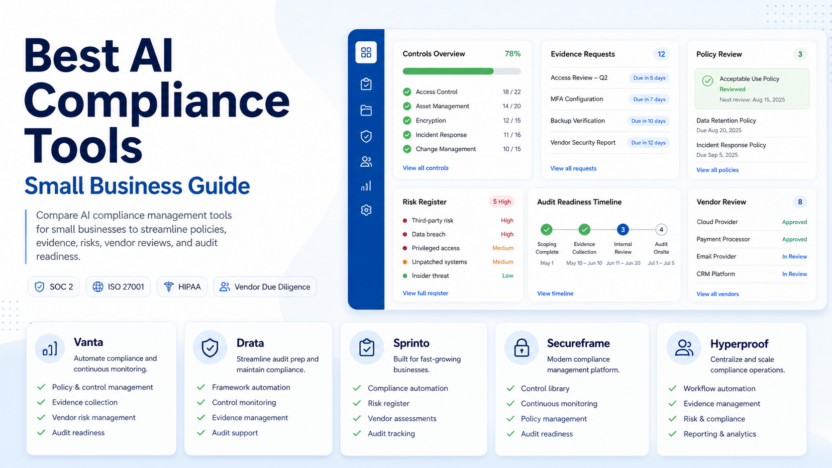Screen dimensions: 832x468
Task: Select the Scoping Complete timeline step
Action: [x=547, y=230]
